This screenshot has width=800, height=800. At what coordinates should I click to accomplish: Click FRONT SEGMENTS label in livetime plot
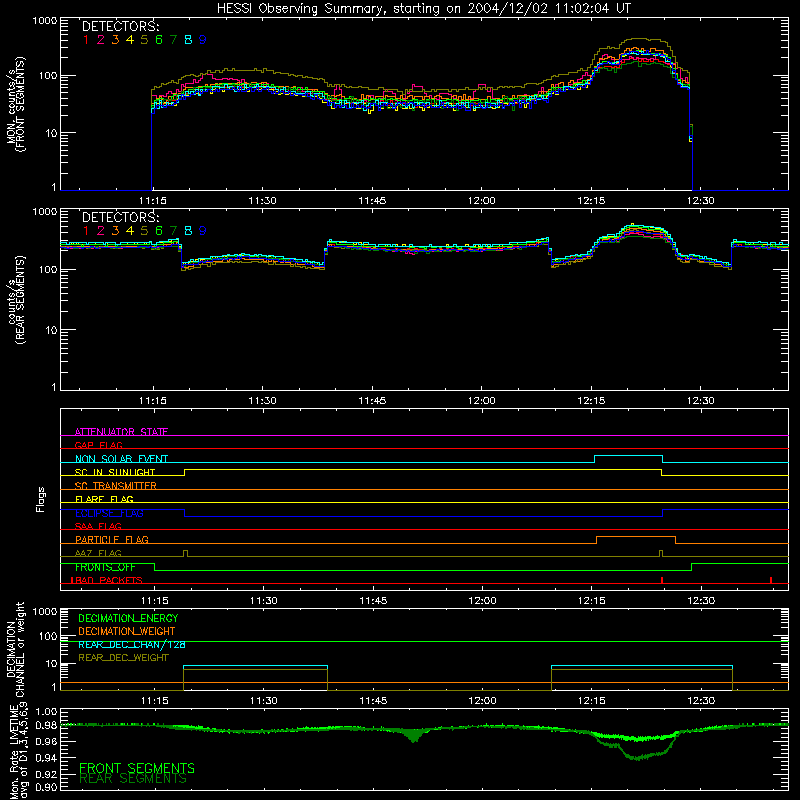point(137,768)
